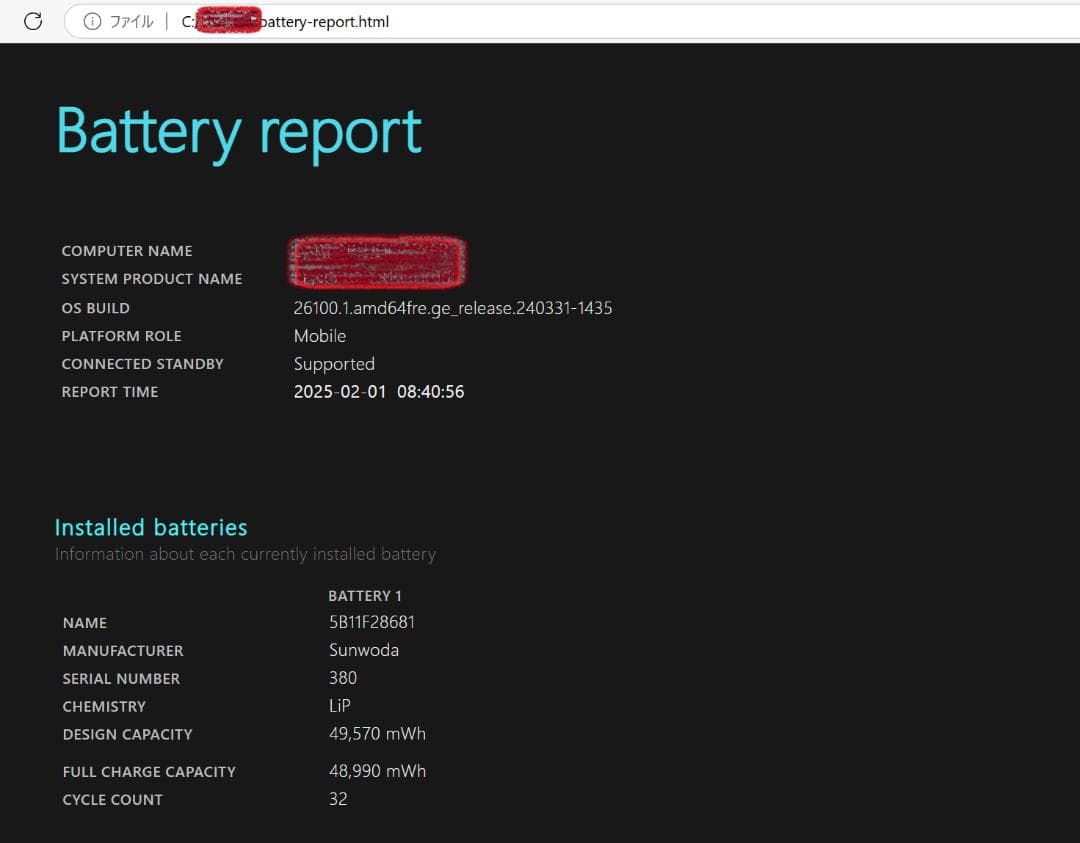Image resolution: width=1080 pixels, height=843 pixels.
Task: Open the site information icon in address bar
Action: 92,21
